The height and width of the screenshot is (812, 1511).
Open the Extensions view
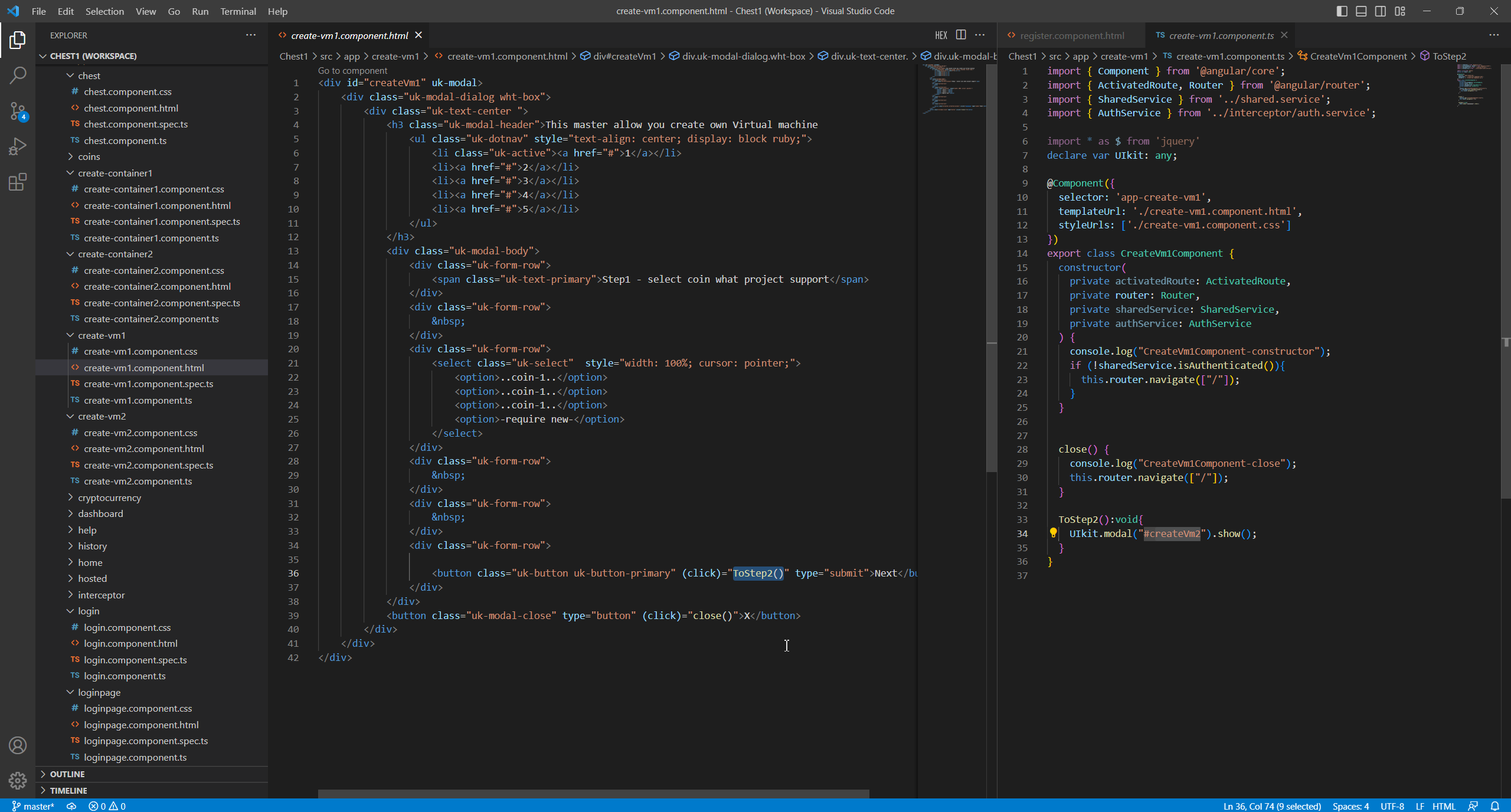pos(18,182)
